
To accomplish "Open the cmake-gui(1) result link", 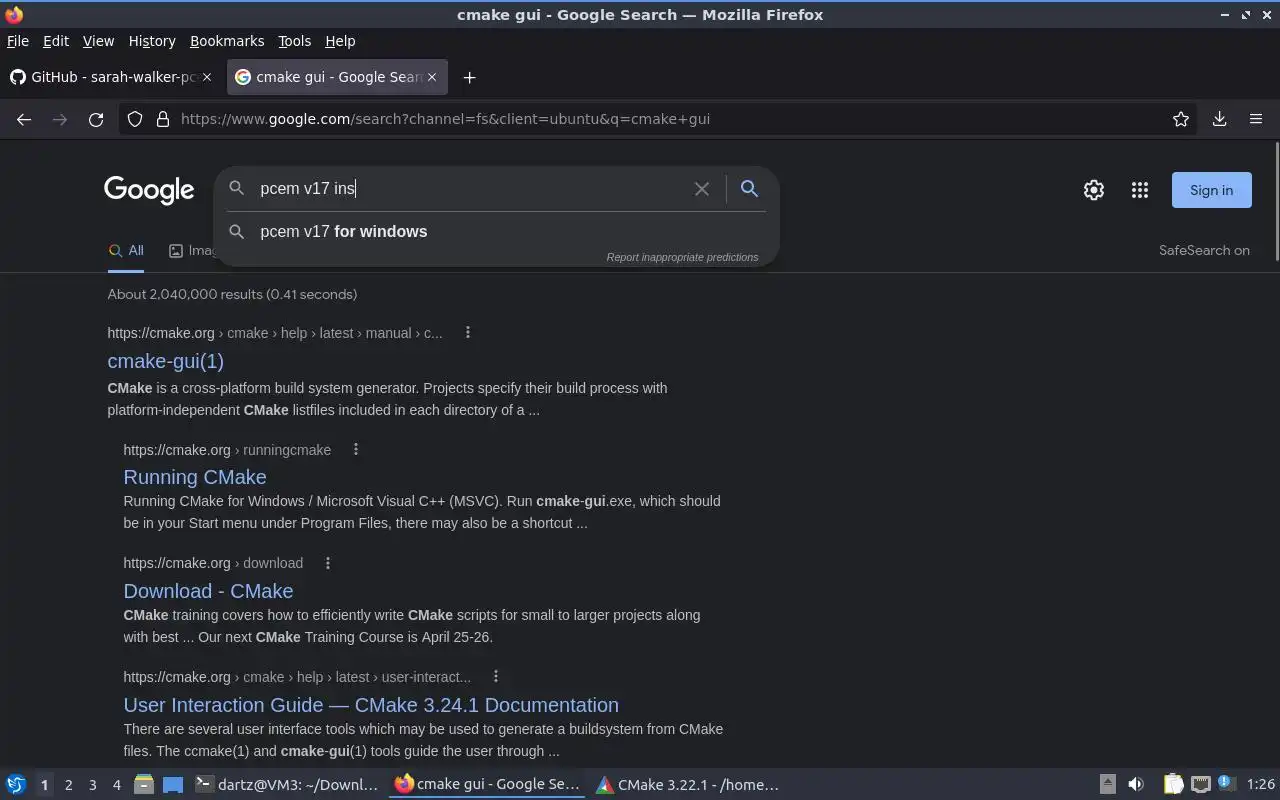I will pyautogui.click(x=166, y=361).
